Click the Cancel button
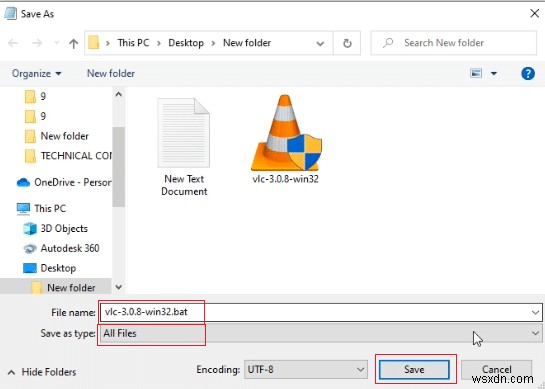The image size is (545, 389). coord(497,369)
